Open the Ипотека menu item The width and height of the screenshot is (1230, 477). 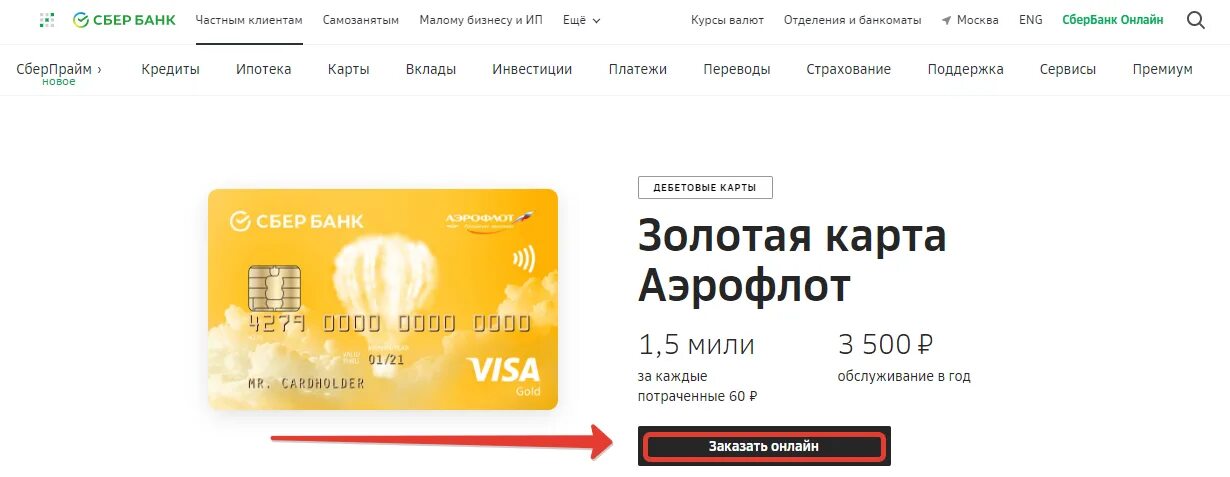(264, 69)
